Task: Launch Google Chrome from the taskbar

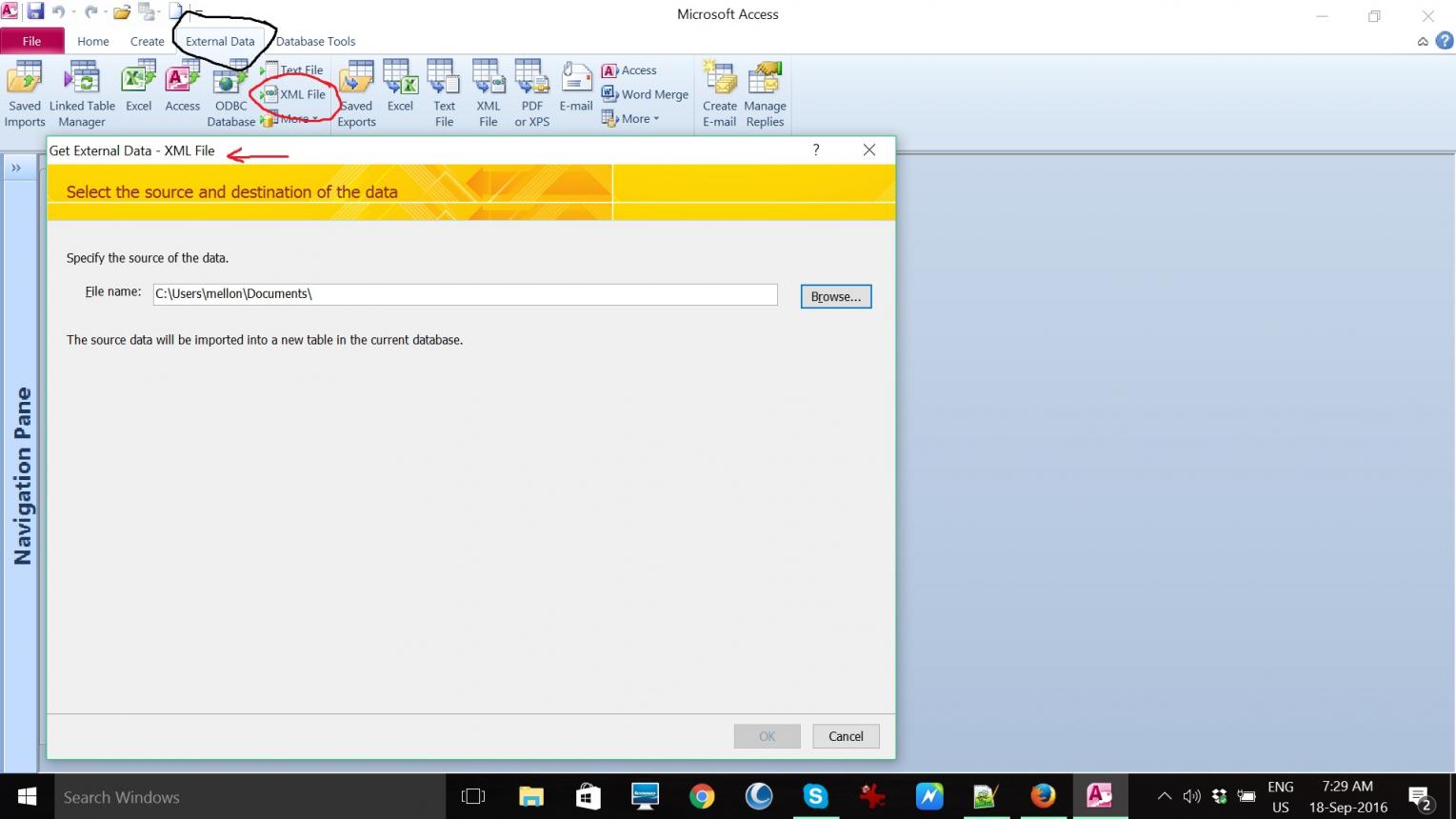Action: [702, 796]
